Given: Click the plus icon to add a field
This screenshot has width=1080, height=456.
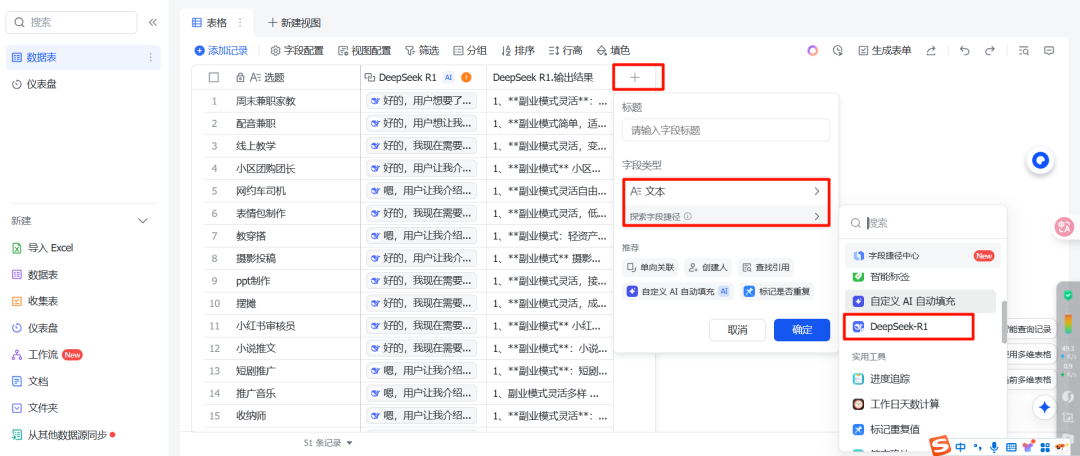Looking at the screenshot, I should pyautogui.click(x=635, y=78).
